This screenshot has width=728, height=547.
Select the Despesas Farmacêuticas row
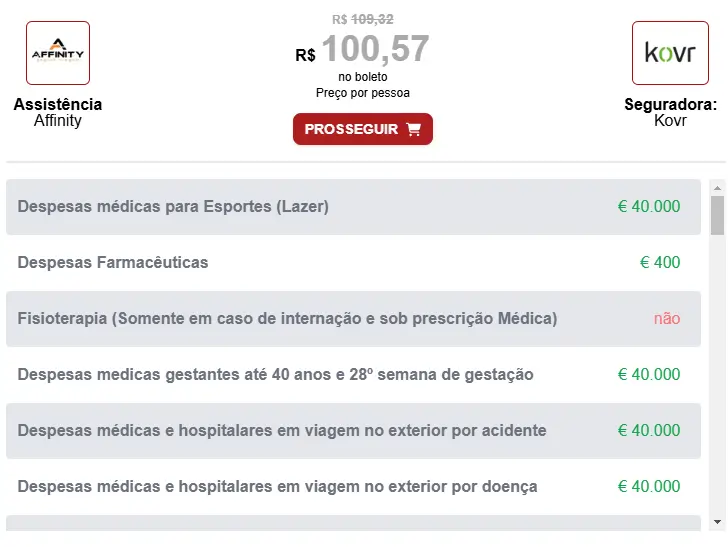(353, 263)
